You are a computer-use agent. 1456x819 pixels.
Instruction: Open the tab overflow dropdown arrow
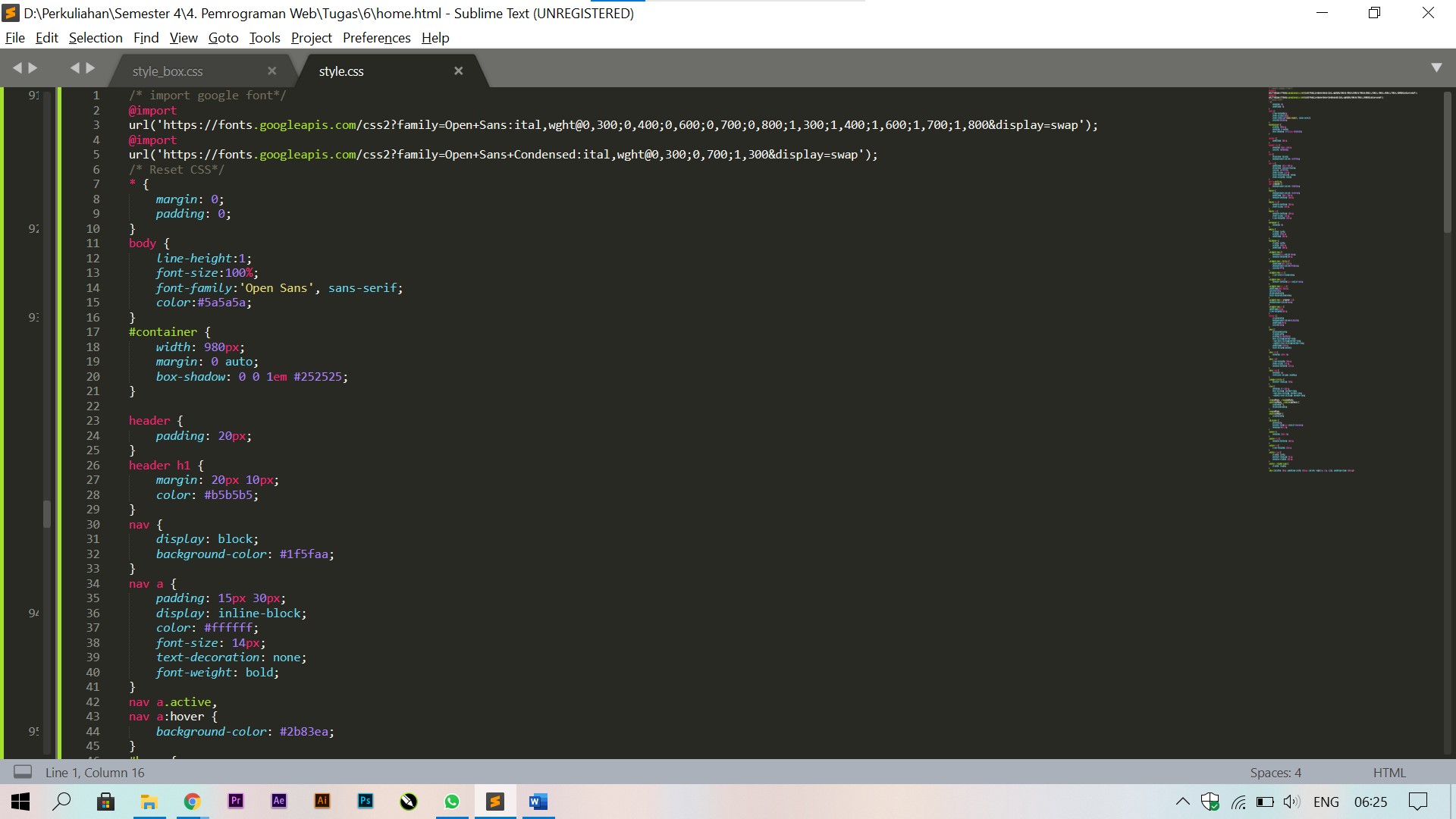point(1437,67)
